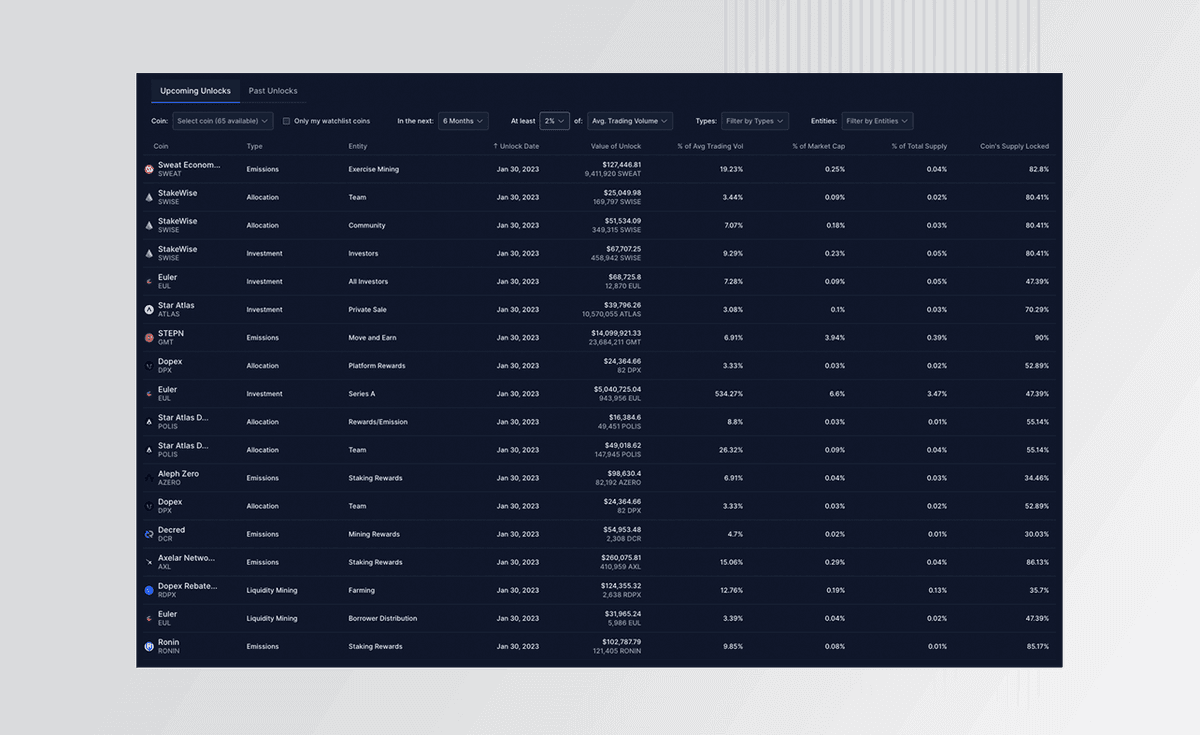1200x735 pixels.
Task: Click the Star Atlas ATLAS icon
Action: 149,308
